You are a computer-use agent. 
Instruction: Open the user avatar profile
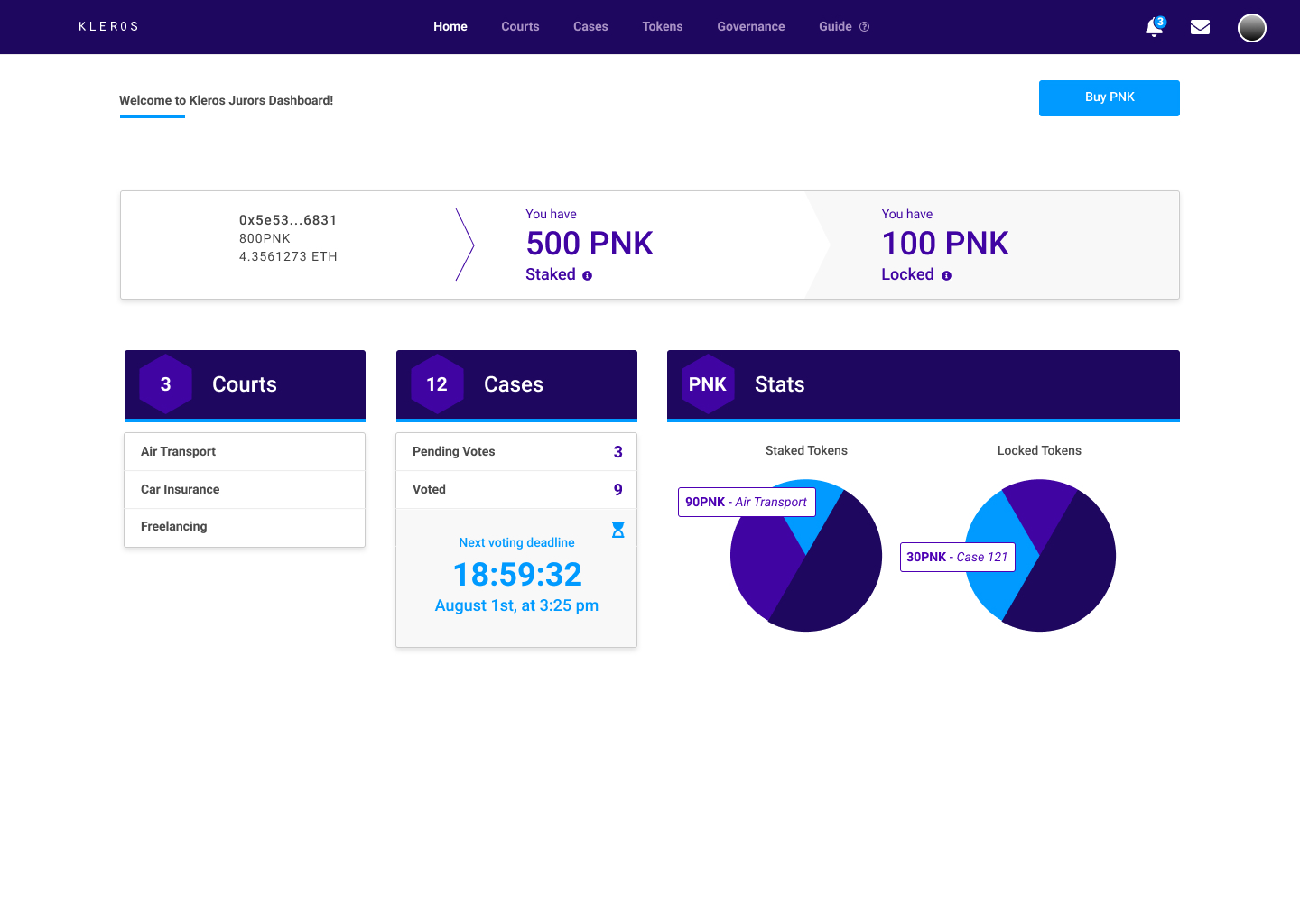[x=1251, y=28]
